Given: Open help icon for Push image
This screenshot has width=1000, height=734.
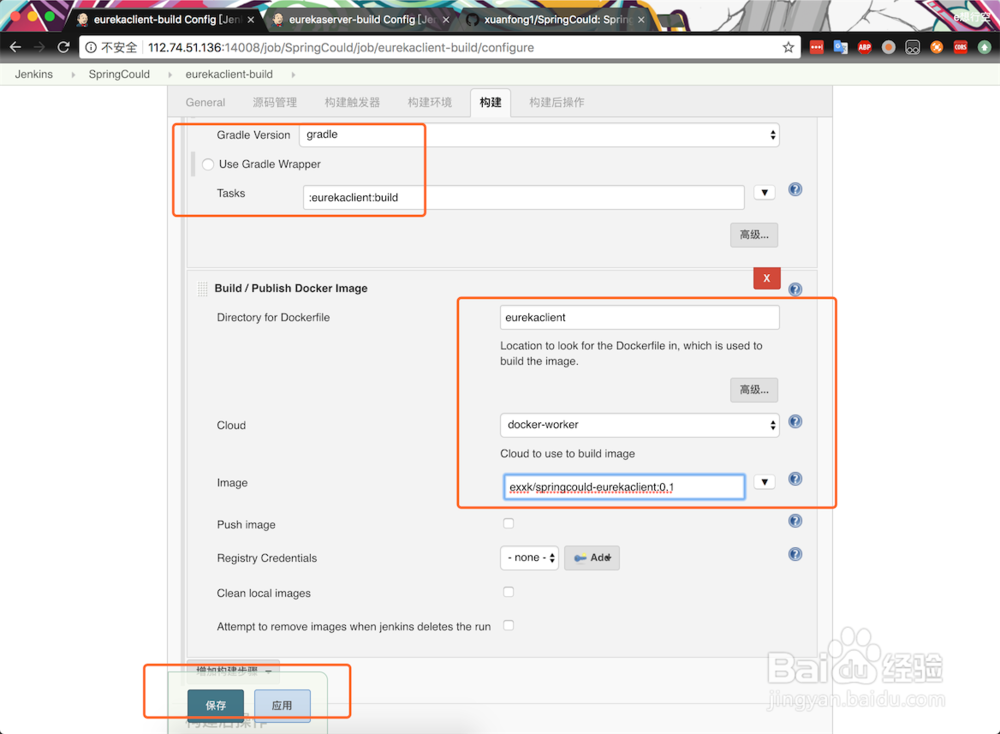Looking at the screenshot, I should tap(795, 521).
